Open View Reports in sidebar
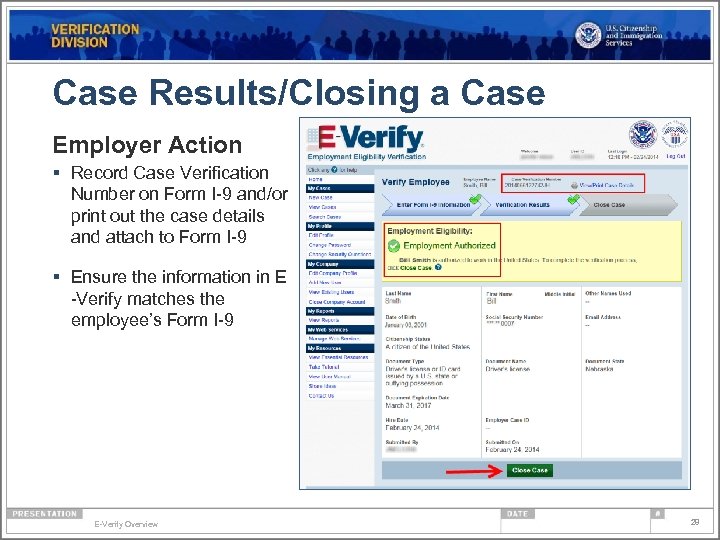This screenshot has width=720, height=540. (324, 320)
